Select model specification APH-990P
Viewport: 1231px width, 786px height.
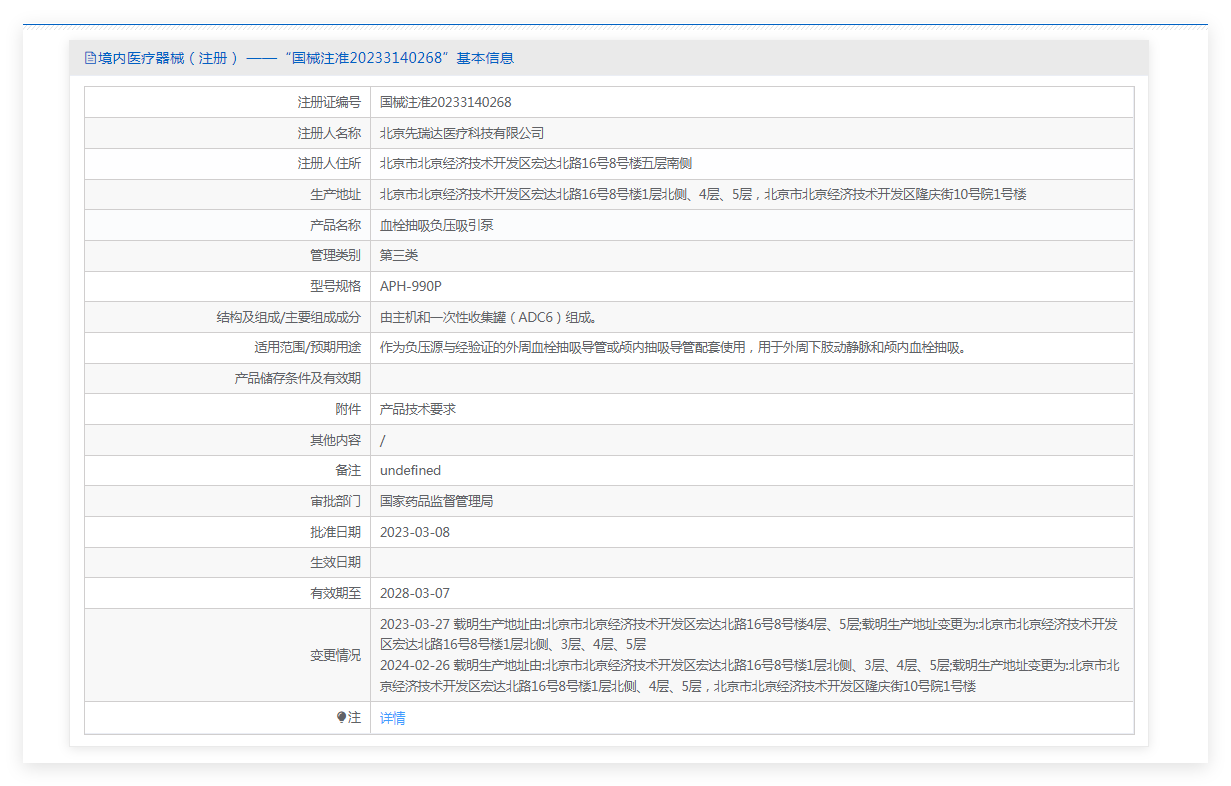410,286
